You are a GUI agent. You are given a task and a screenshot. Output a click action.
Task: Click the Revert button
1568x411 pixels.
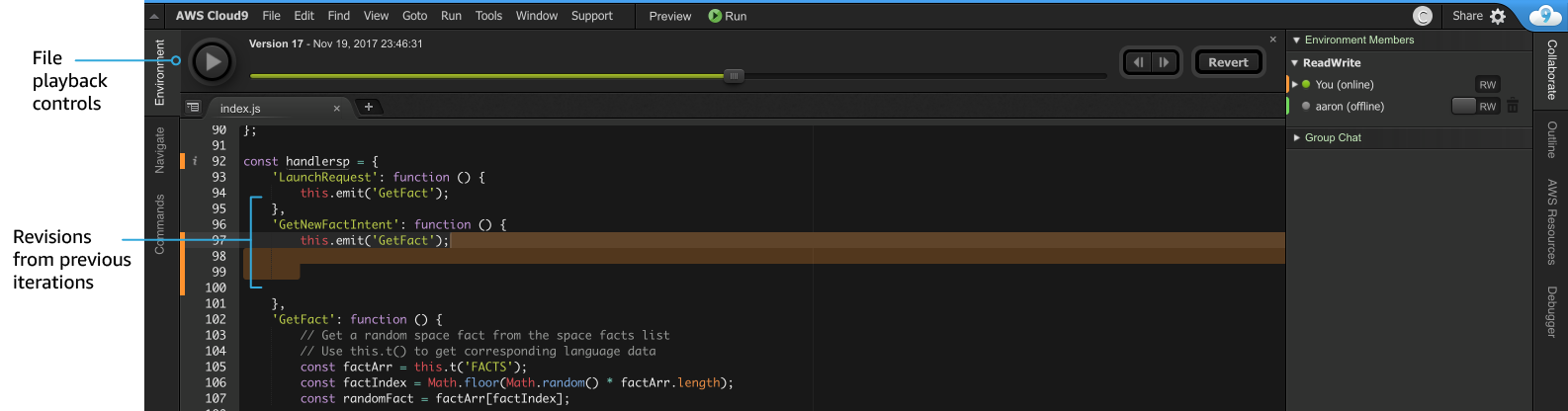(1228, 62)
